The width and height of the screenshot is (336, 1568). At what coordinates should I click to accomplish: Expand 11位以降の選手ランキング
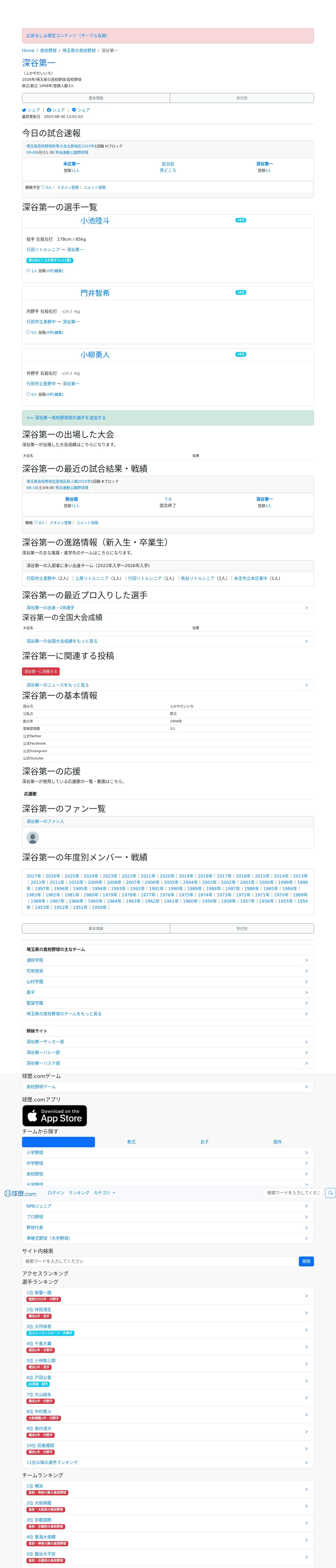pyautogui.click(x=168, y=1463)
